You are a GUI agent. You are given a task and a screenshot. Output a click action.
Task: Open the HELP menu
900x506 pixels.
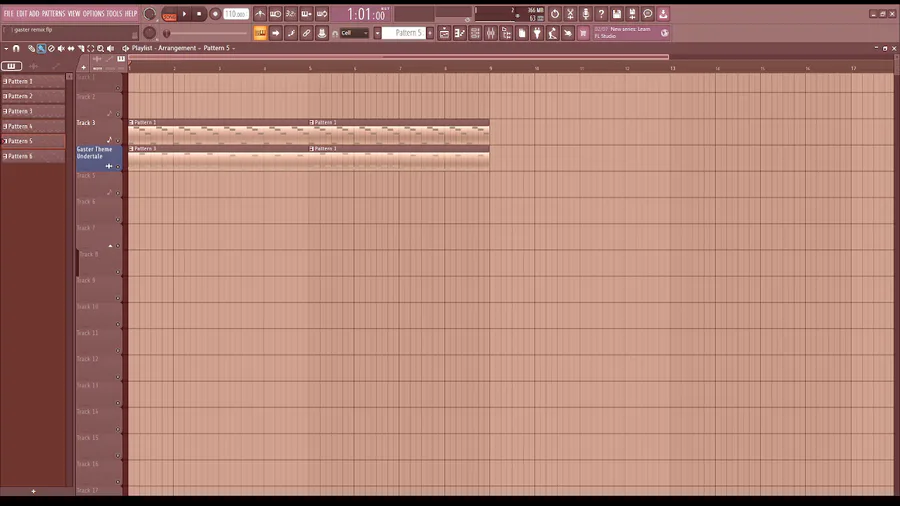click(131, 14)
